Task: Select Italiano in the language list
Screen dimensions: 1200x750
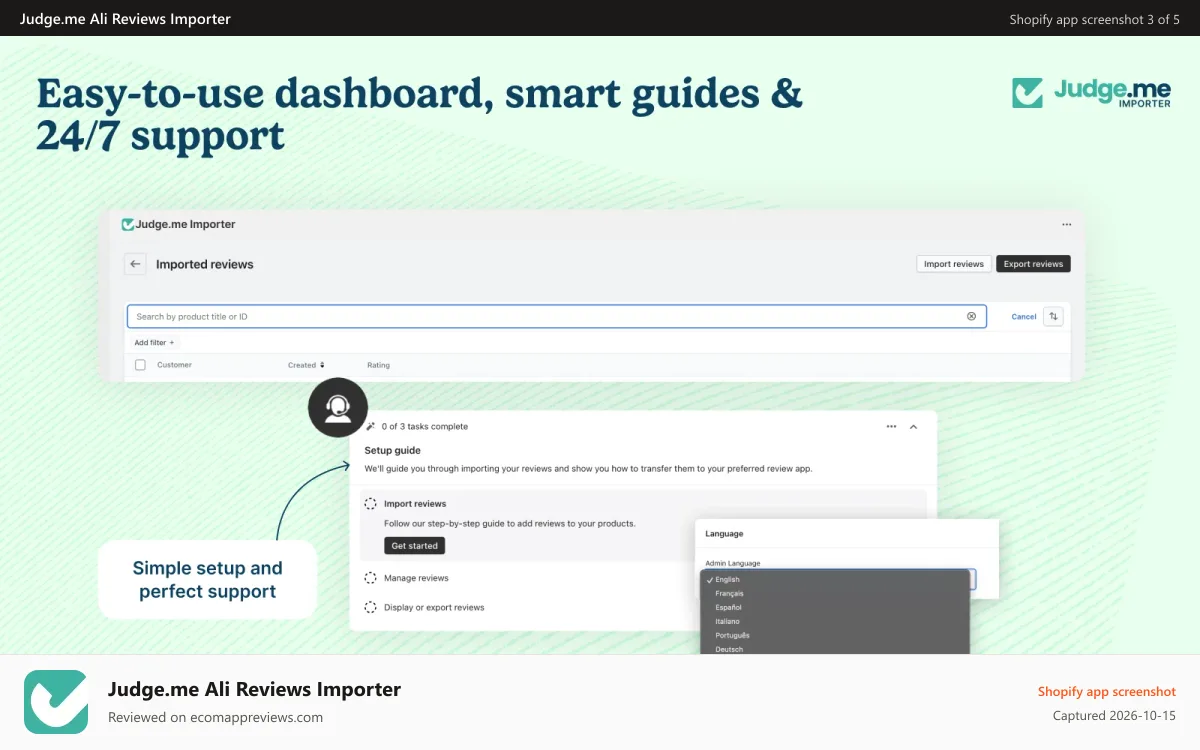Action: pyautogui.click(x=835, y=622)
